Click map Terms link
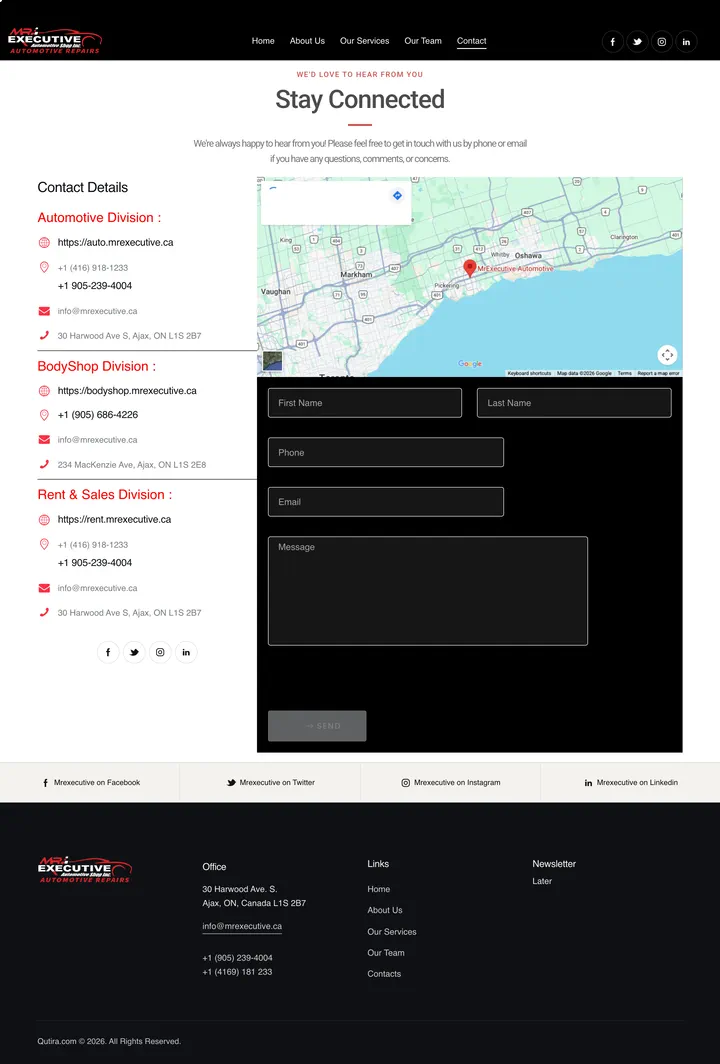Screen dimensions: 720x1064 624,373
